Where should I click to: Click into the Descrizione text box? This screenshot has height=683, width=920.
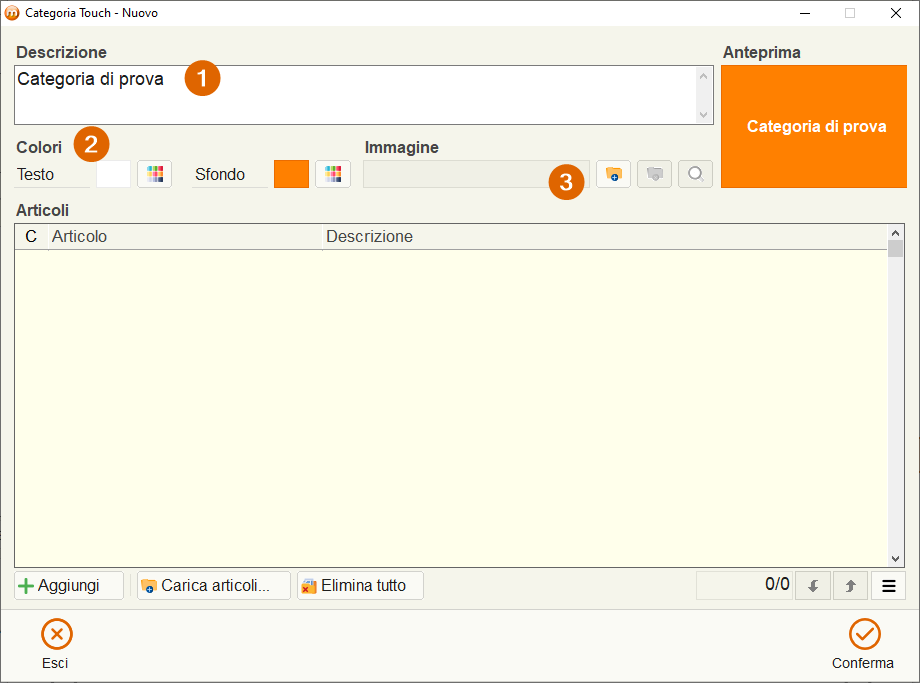click(x=364, y=95)
